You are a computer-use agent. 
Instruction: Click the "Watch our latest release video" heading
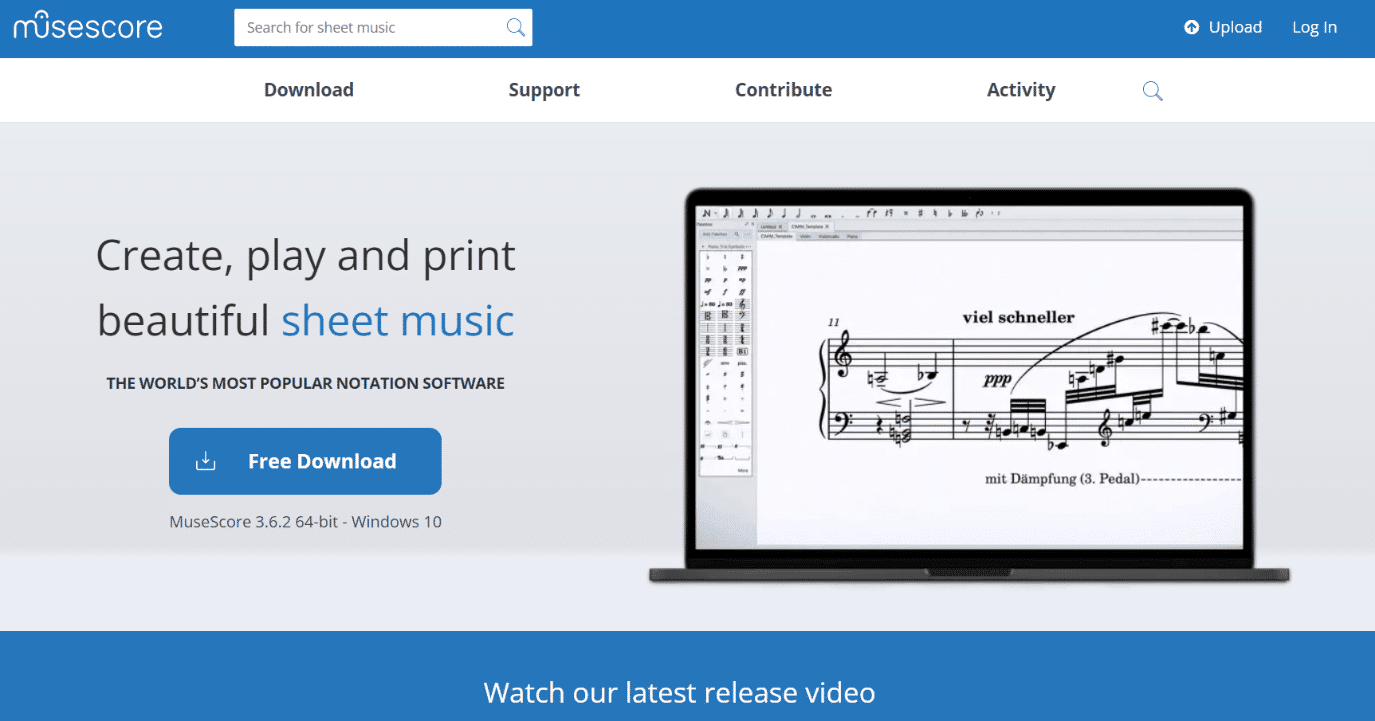679,692
